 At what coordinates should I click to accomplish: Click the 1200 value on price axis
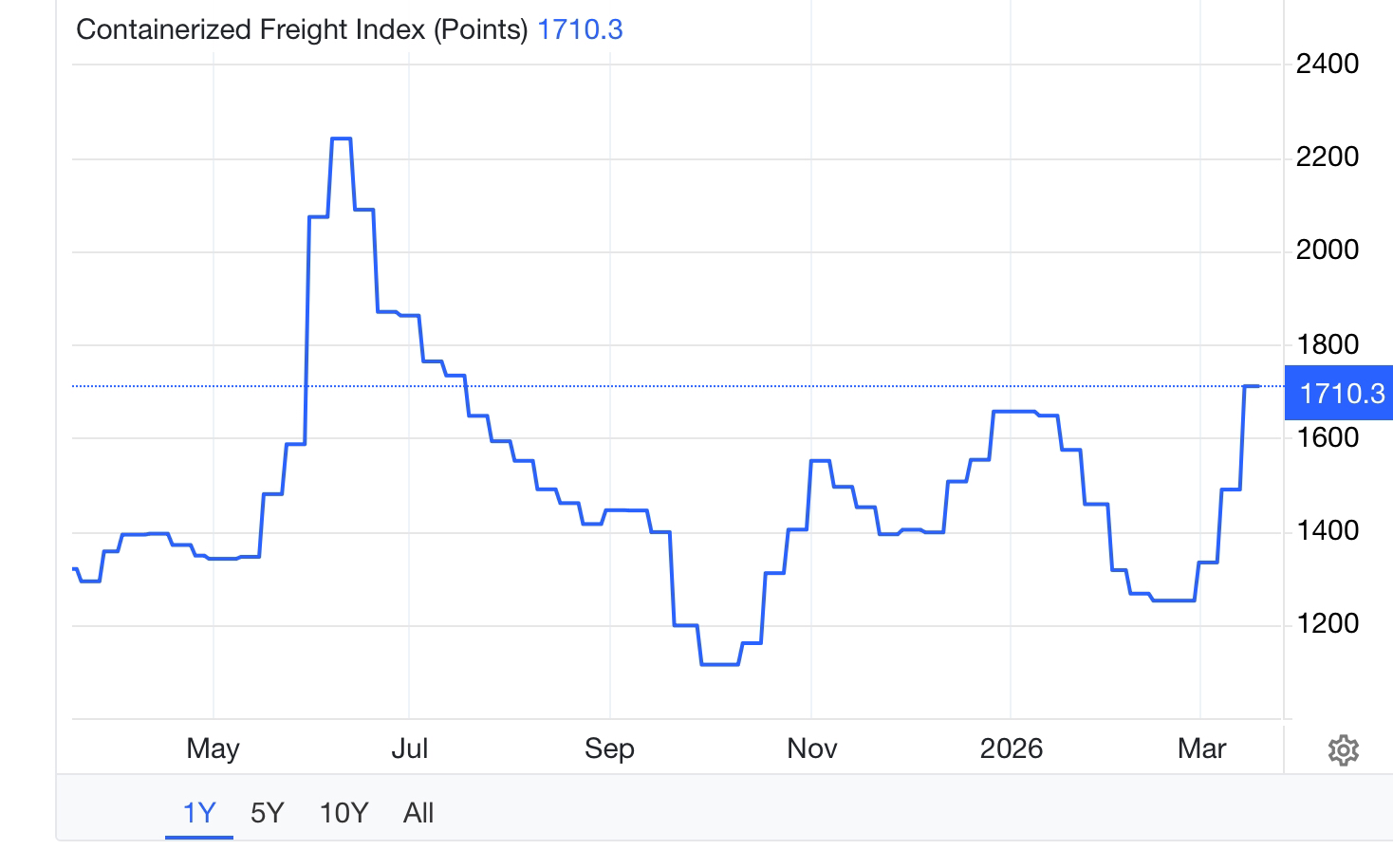(1327, 623)
